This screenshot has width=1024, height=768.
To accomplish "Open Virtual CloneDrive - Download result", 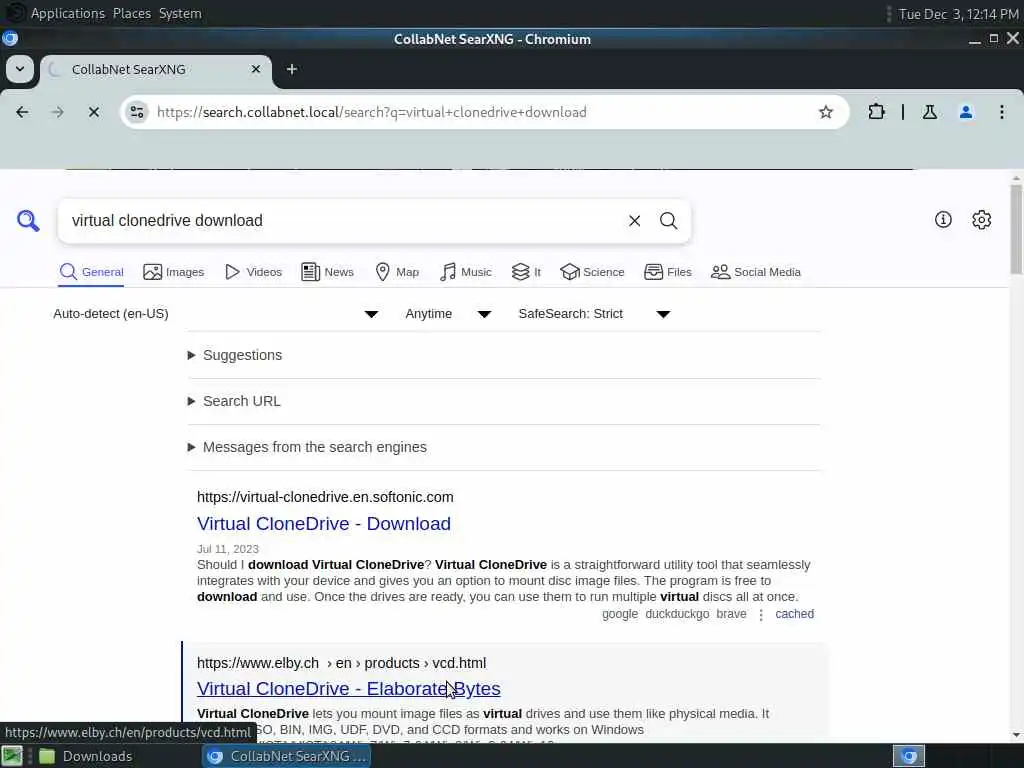I will 324,524.
